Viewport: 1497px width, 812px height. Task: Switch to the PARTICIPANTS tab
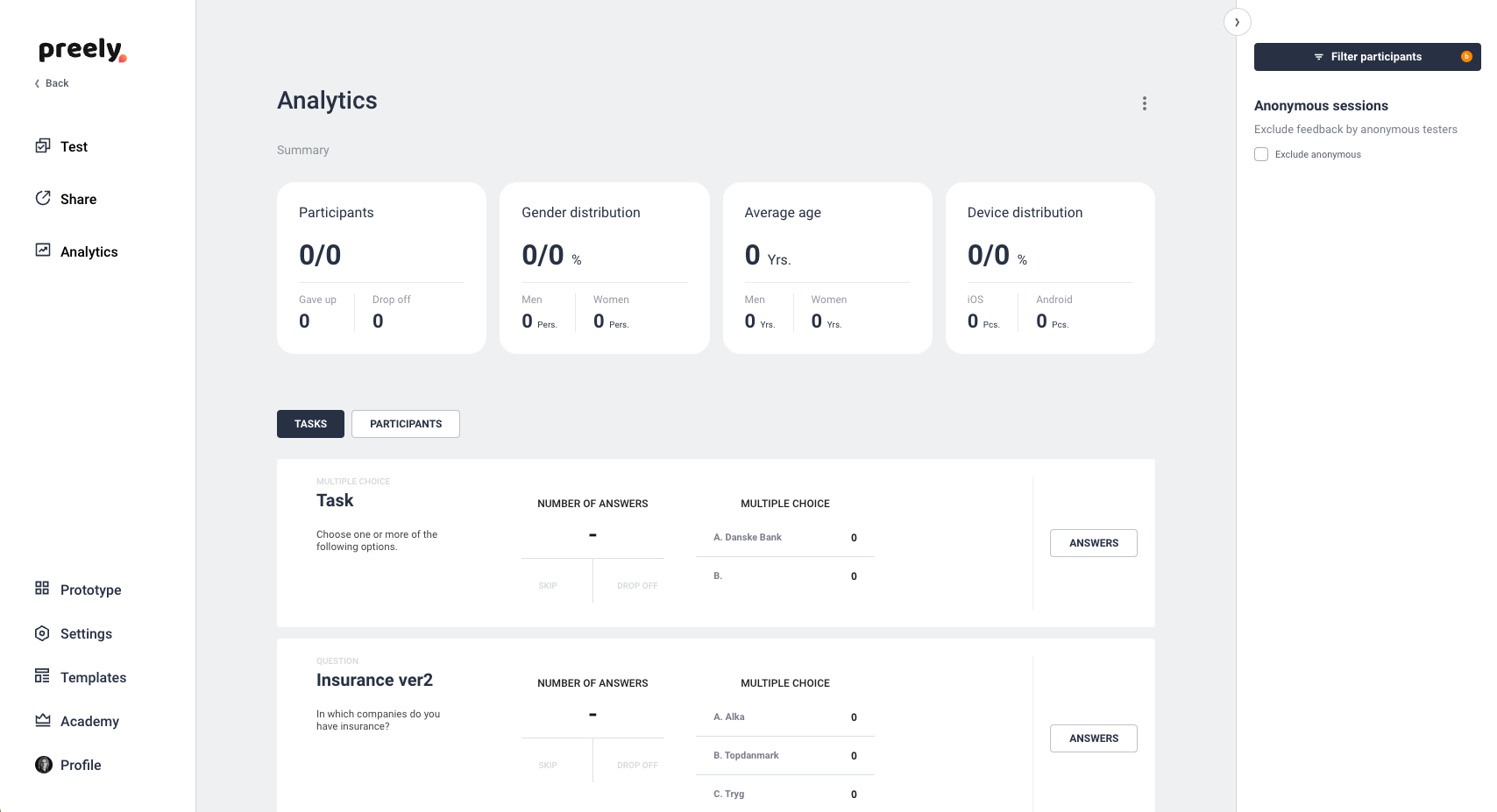click(x=405, y=424)
